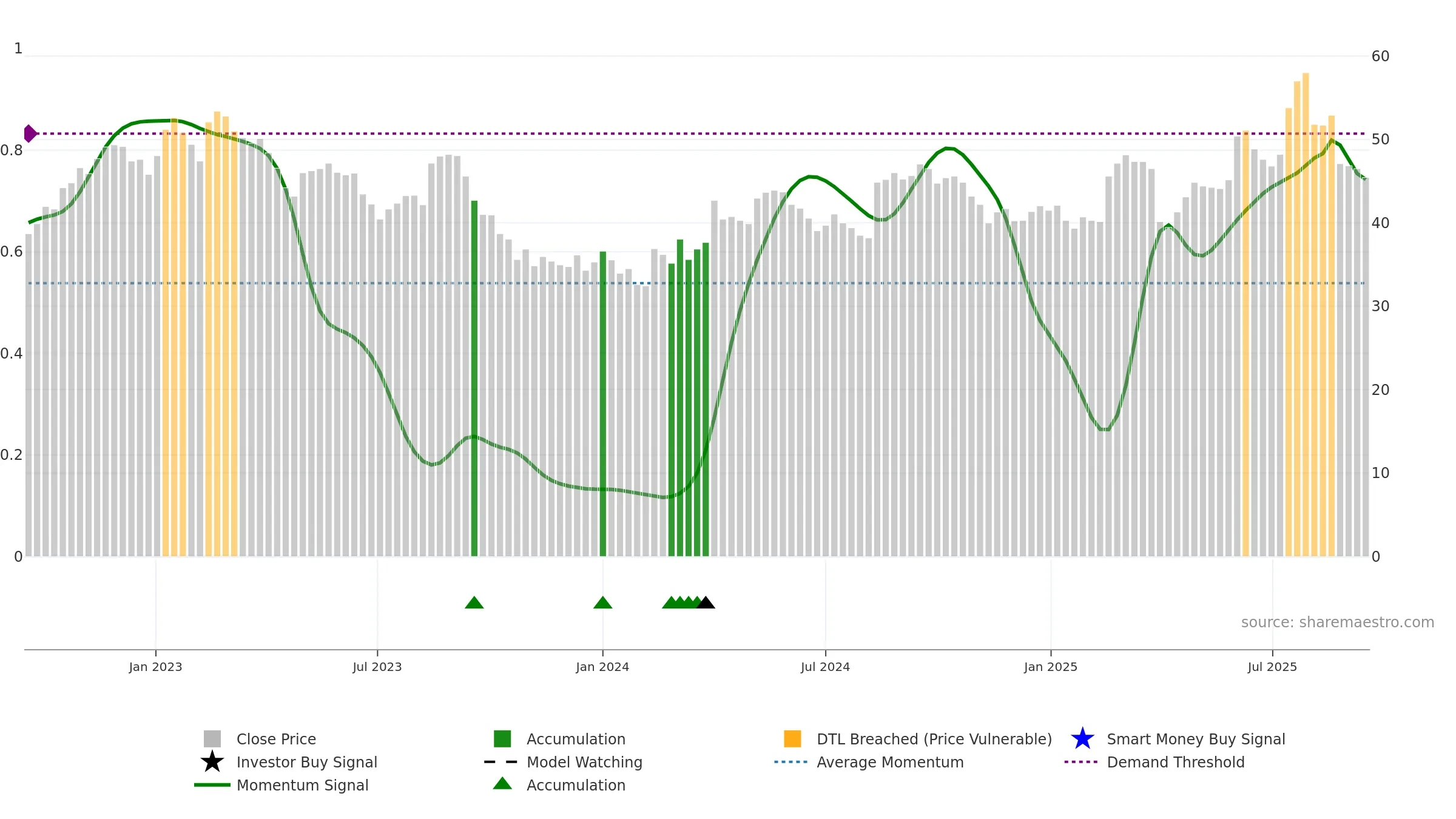The width and height of the screenshot is (1456, 819).
Task: Click the gray Close Price legend square
Action: point(212,739)
